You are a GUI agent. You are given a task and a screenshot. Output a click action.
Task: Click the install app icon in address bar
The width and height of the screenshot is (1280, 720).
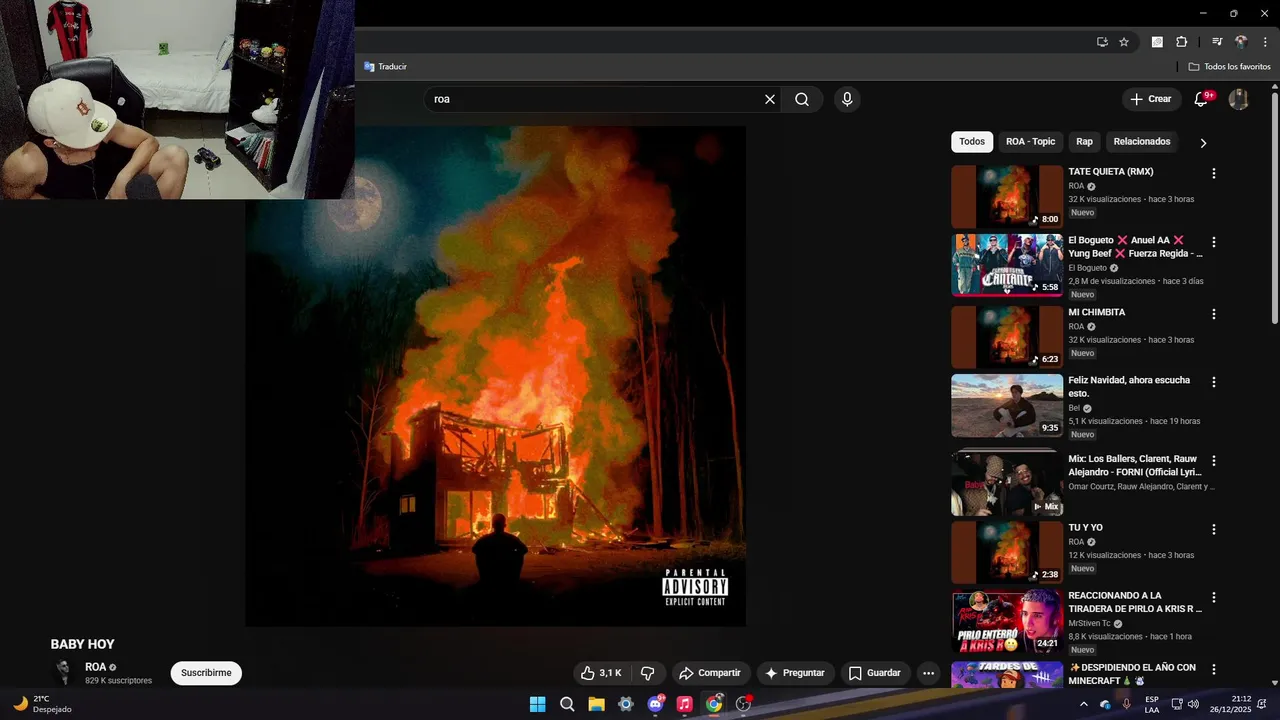tap(1102, 42)
